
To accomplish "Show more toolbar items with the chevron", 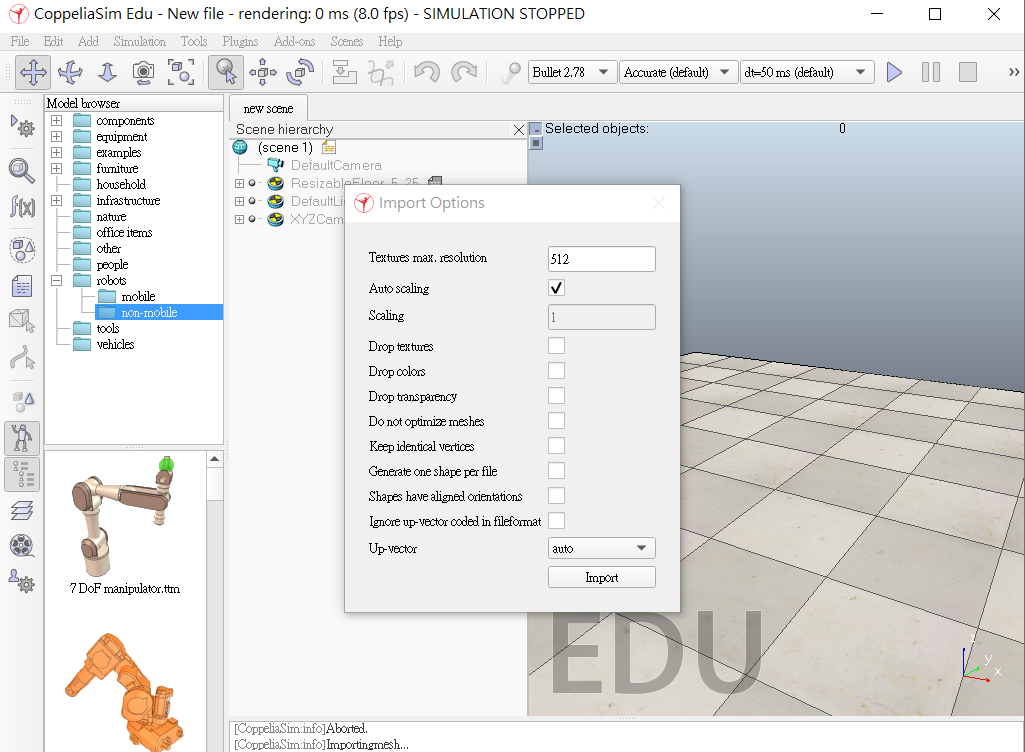I will click(x=1014, y=72).
